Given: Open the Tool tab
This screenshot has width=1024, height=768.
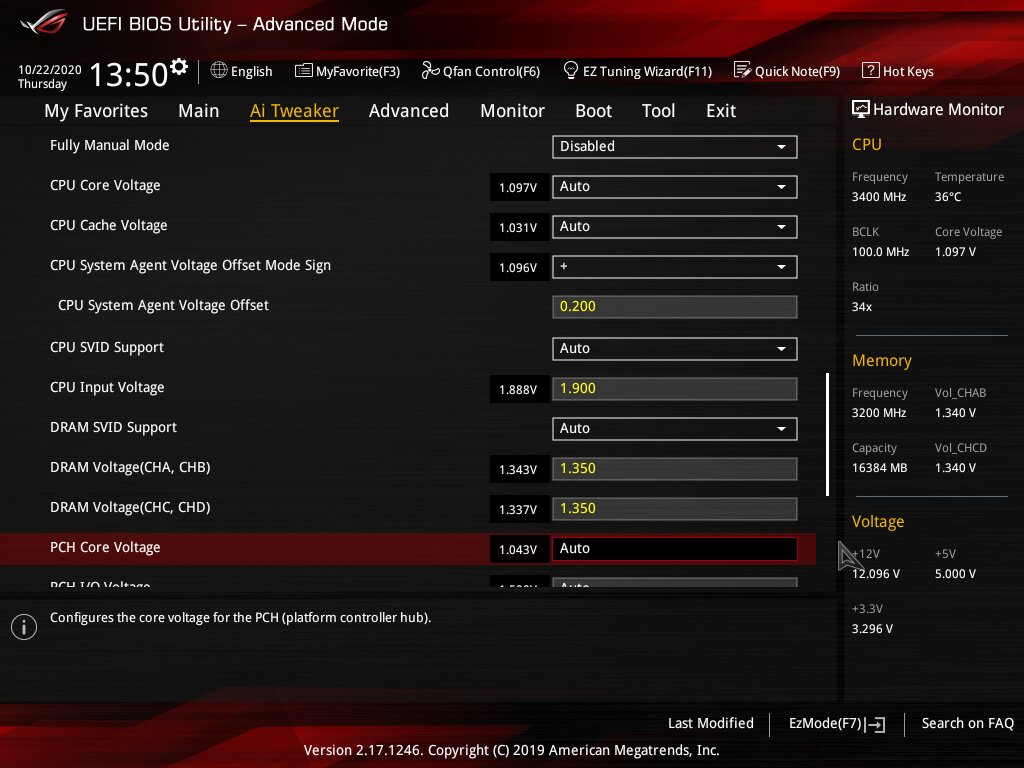Looking at the screenshot, I should 658,110.
